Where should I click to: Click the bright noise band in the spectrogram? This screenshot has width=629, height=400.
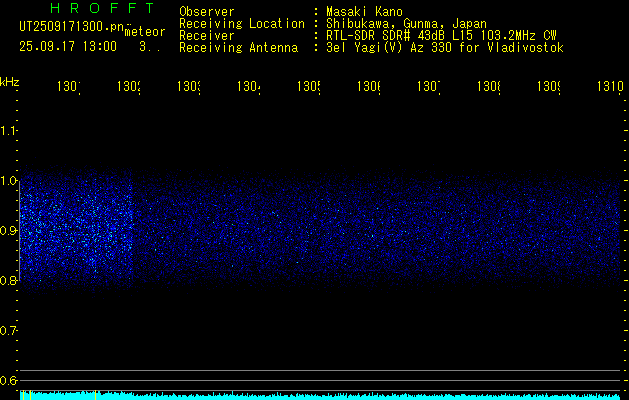pyautogui.click(x=75, y=230)
